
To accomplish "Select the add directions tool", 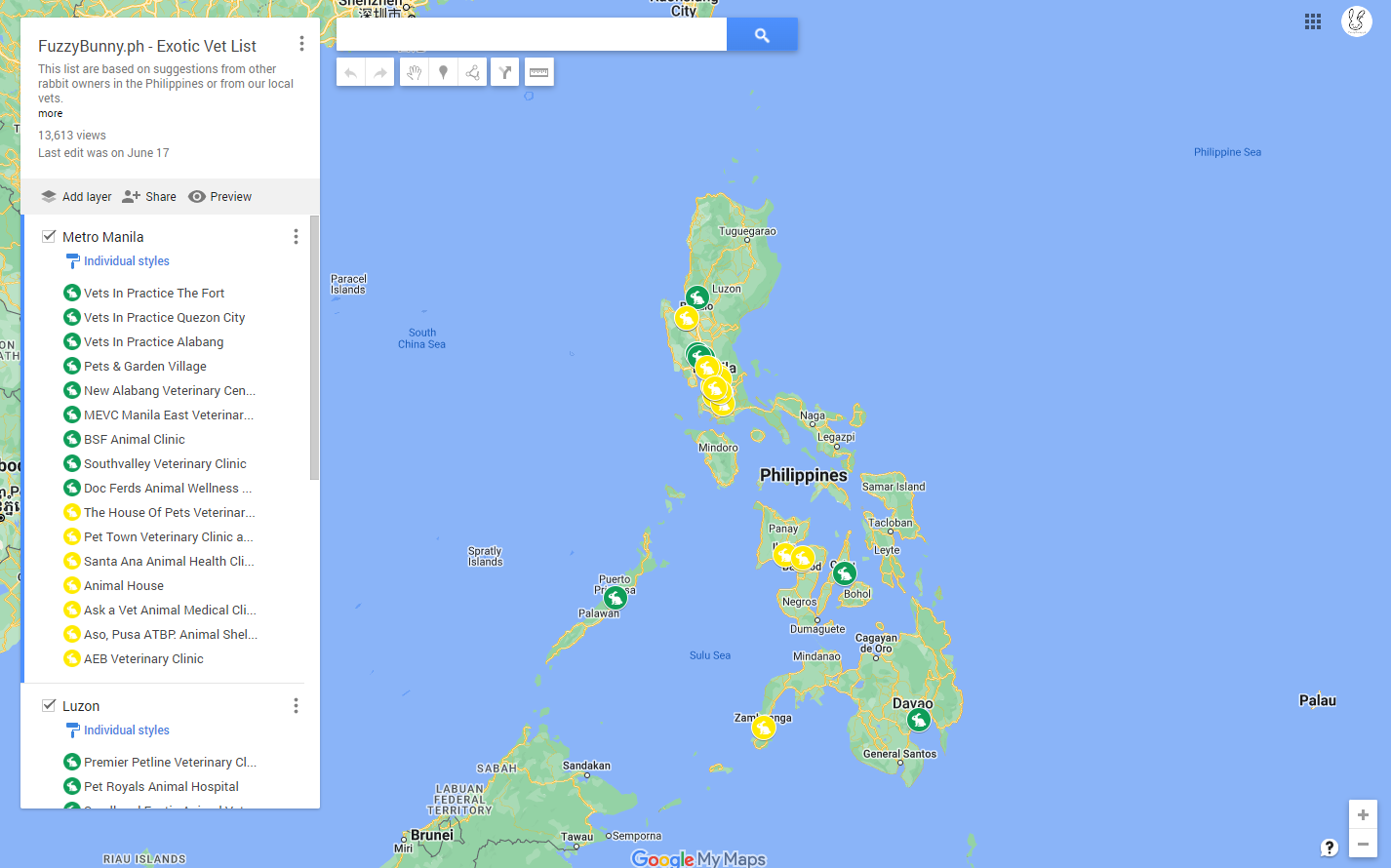I will pos(505,72).
